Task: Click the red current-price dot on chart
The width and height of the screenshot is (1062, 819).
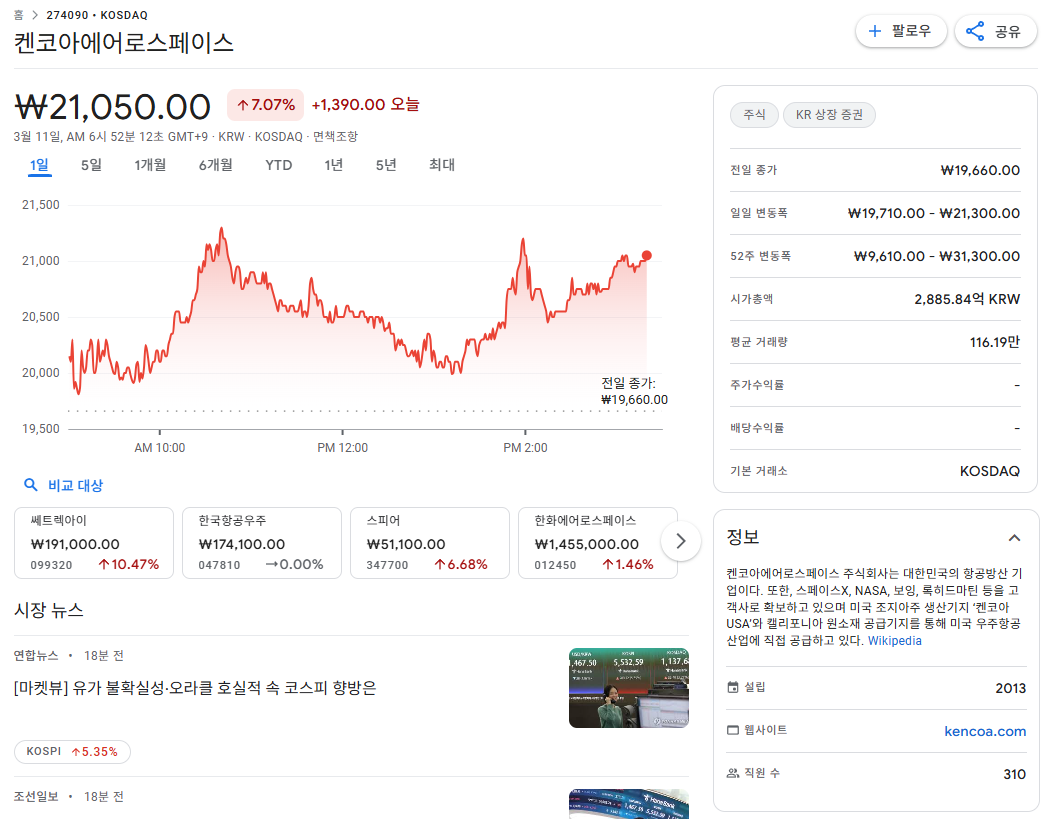Action: click(647, 255)
